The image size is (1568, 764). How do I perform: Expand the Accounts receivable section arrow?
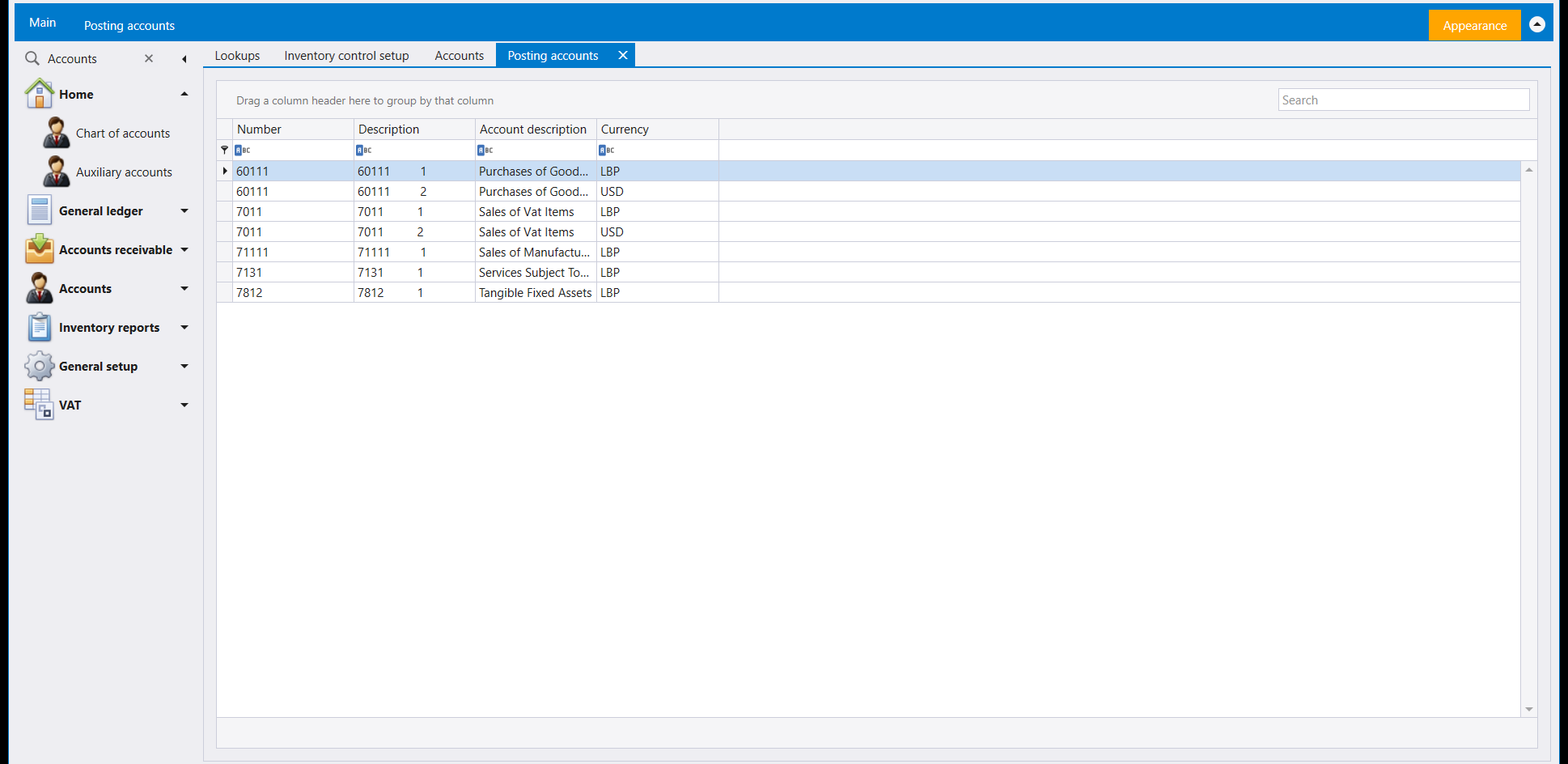click(x=184, y=249)
